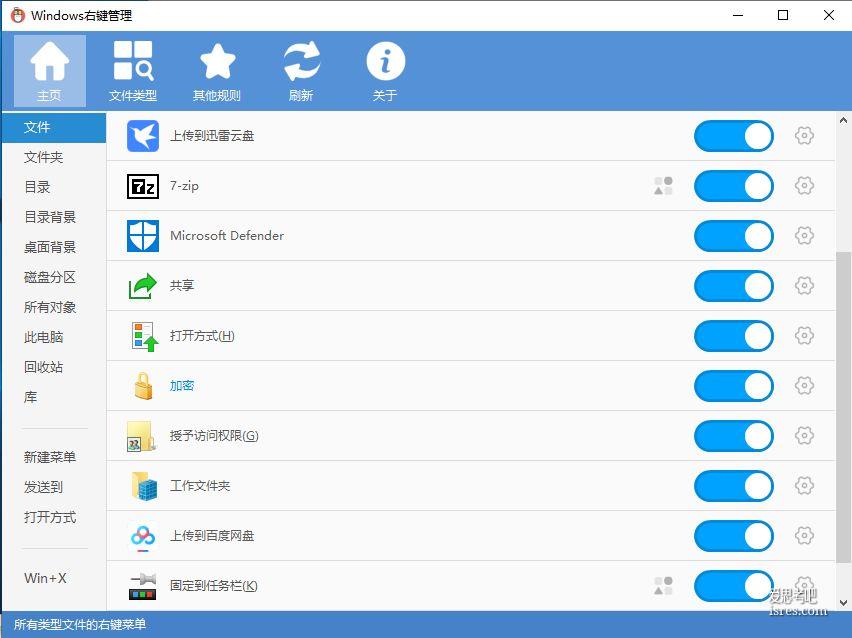Screen dimensions: 852x638
Task: Click the 打开方式(H) list icon
Action: 145,336
